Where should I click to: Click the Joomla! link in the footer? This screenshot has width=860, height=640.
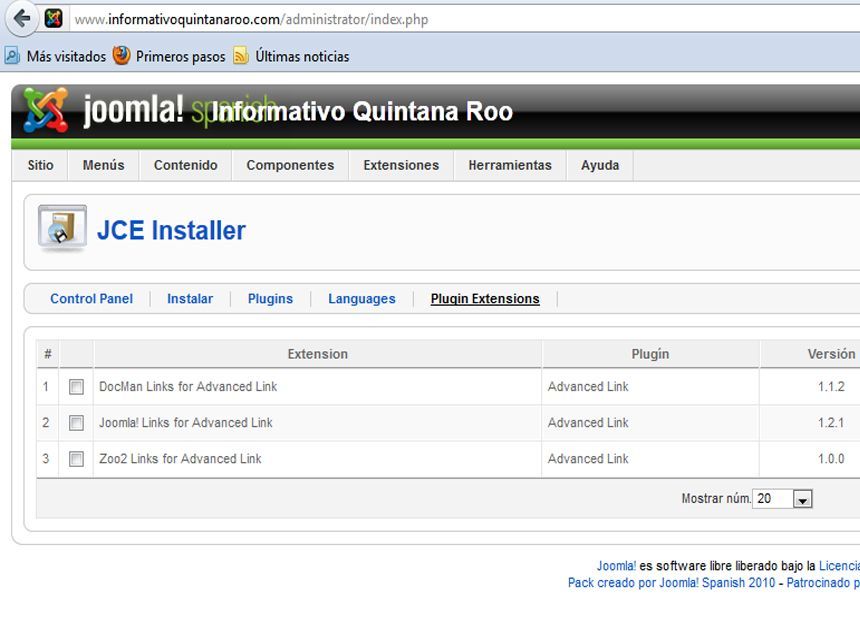(x=616, y=566)
